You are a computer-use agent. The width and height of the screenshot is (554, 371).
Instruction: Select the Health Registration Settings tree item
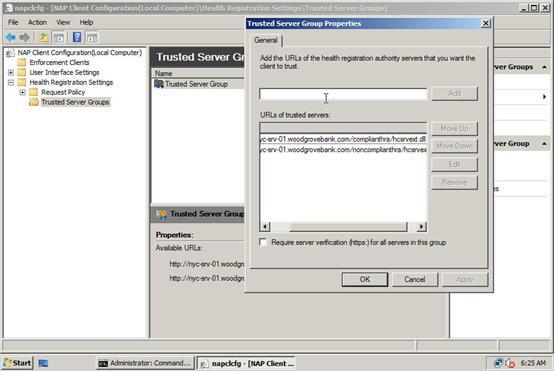(71, 82)
